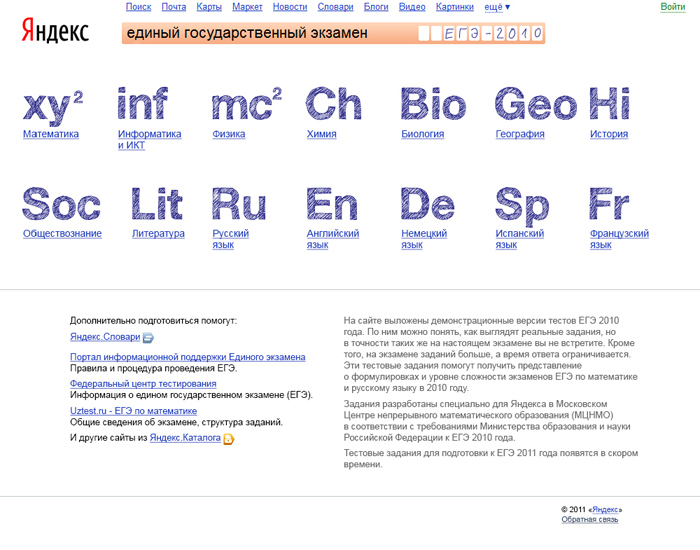This screenshot has height=550, width=700.
Task: Open the Обратная связь feedback link
Action: (590, 520)
